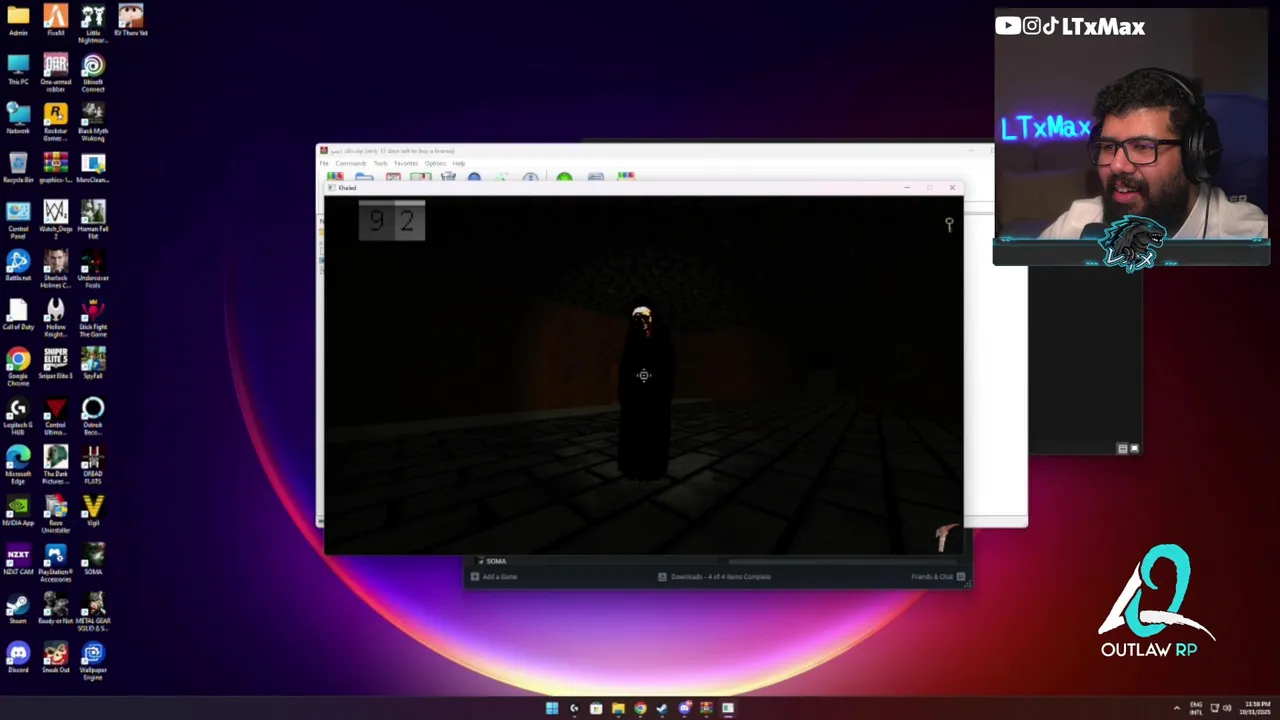This screenshot has height=720, width=1280.
Task: Open the Google Chrome desktop shortcut
Action: [x=18, y=366]
